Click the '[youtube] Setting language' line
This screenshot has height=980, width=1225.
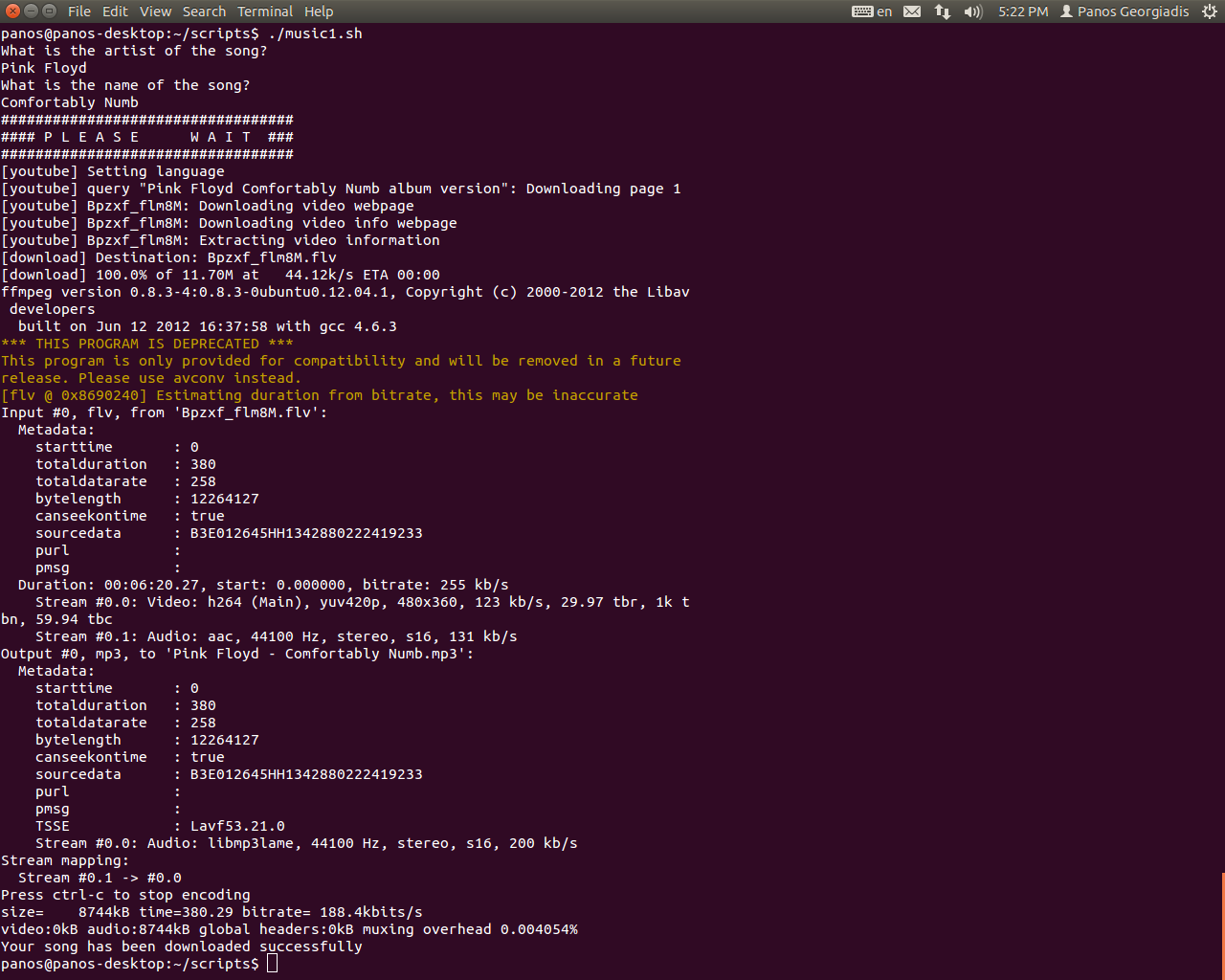click(113, 171)
